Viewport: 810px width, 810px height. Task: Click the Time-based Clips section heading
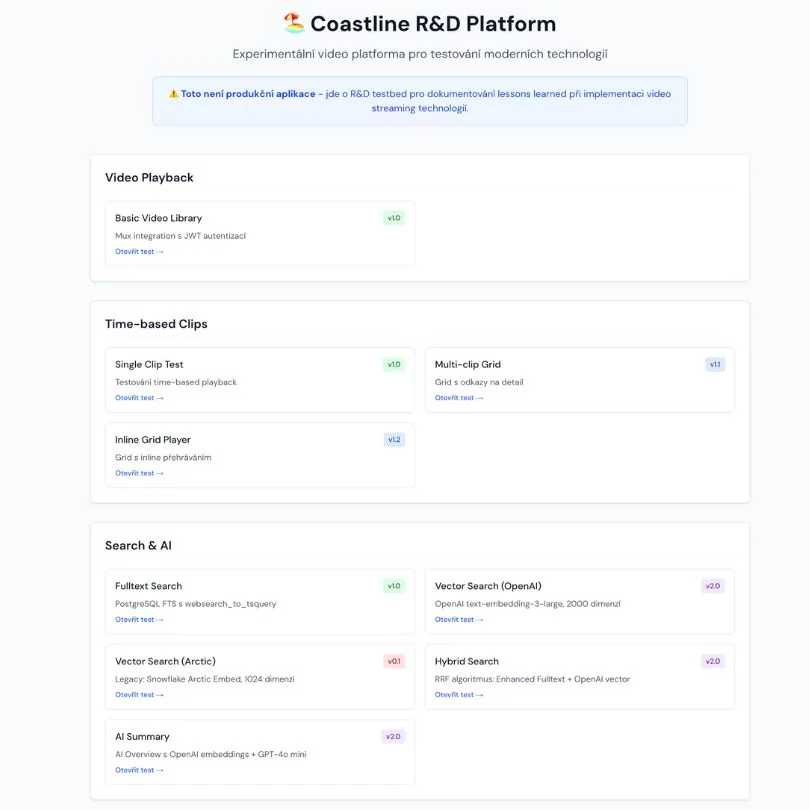pyautogui.click(x=156, y=323)
